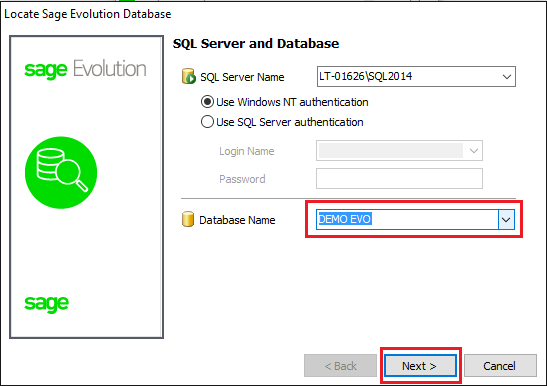This screenshot has width=547, height=386.
Task: Open the SQL Server Name dropdown arrow
Action: coord(507,76)
